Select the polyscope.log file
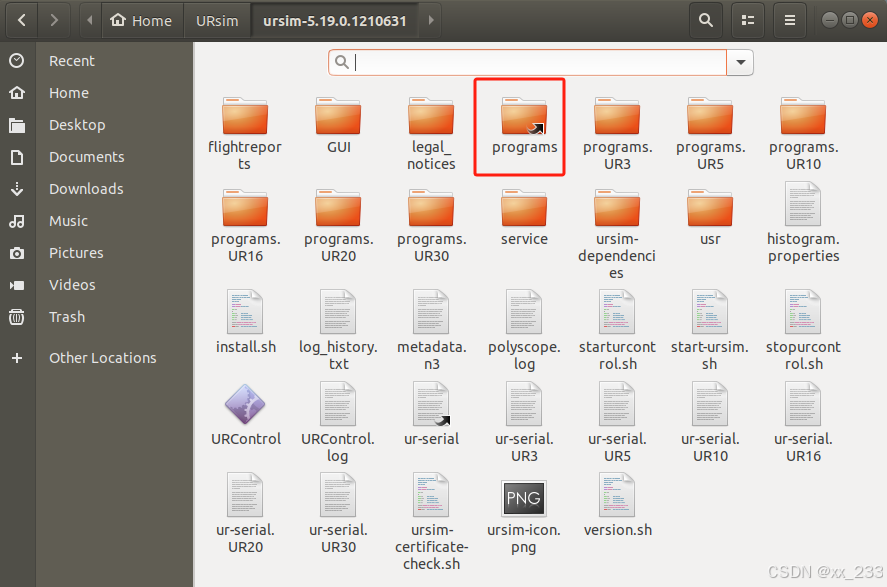 coord(524,331)
